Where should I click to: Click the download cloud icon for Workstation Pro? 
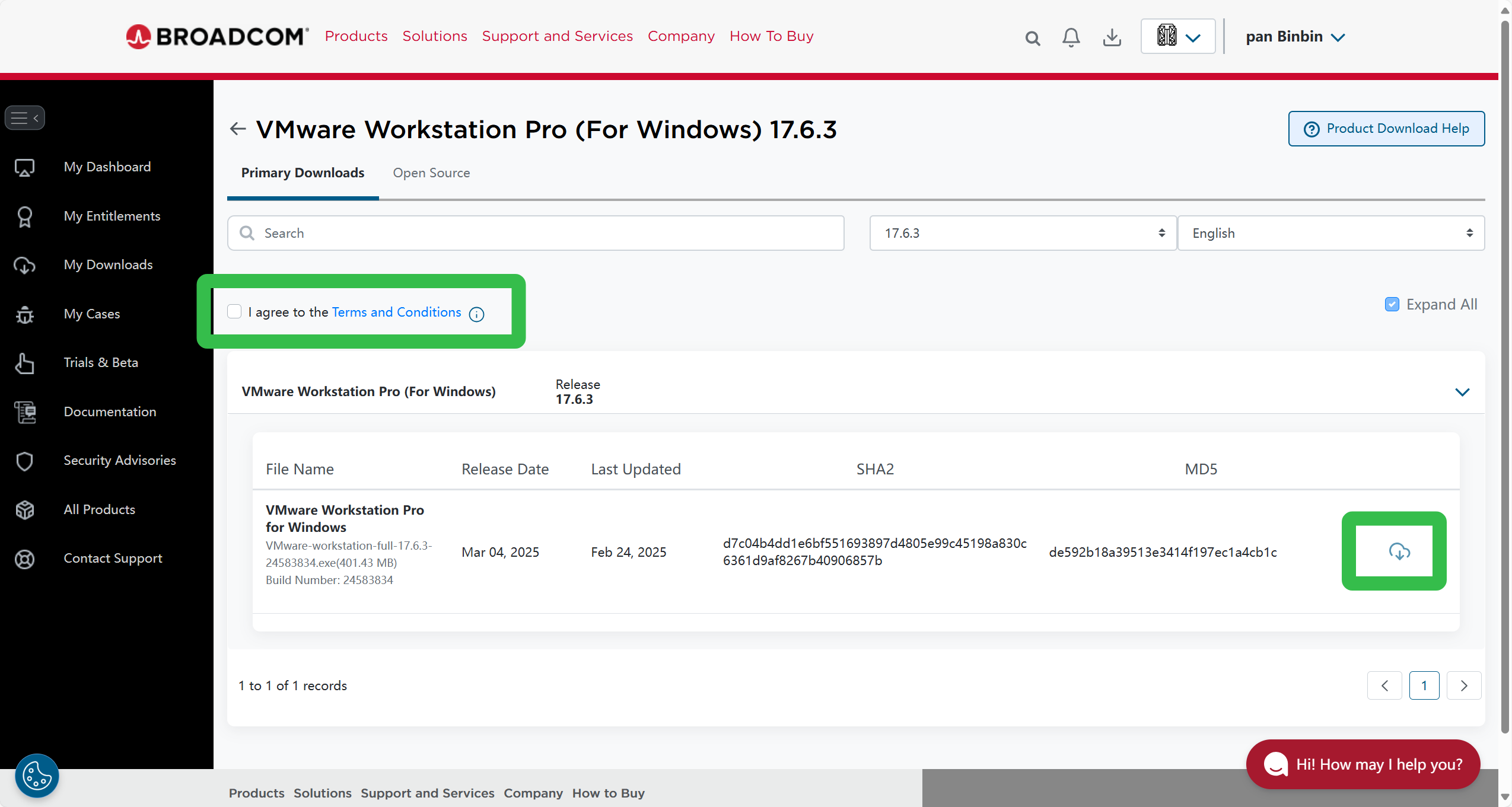tap(1399, 551)
